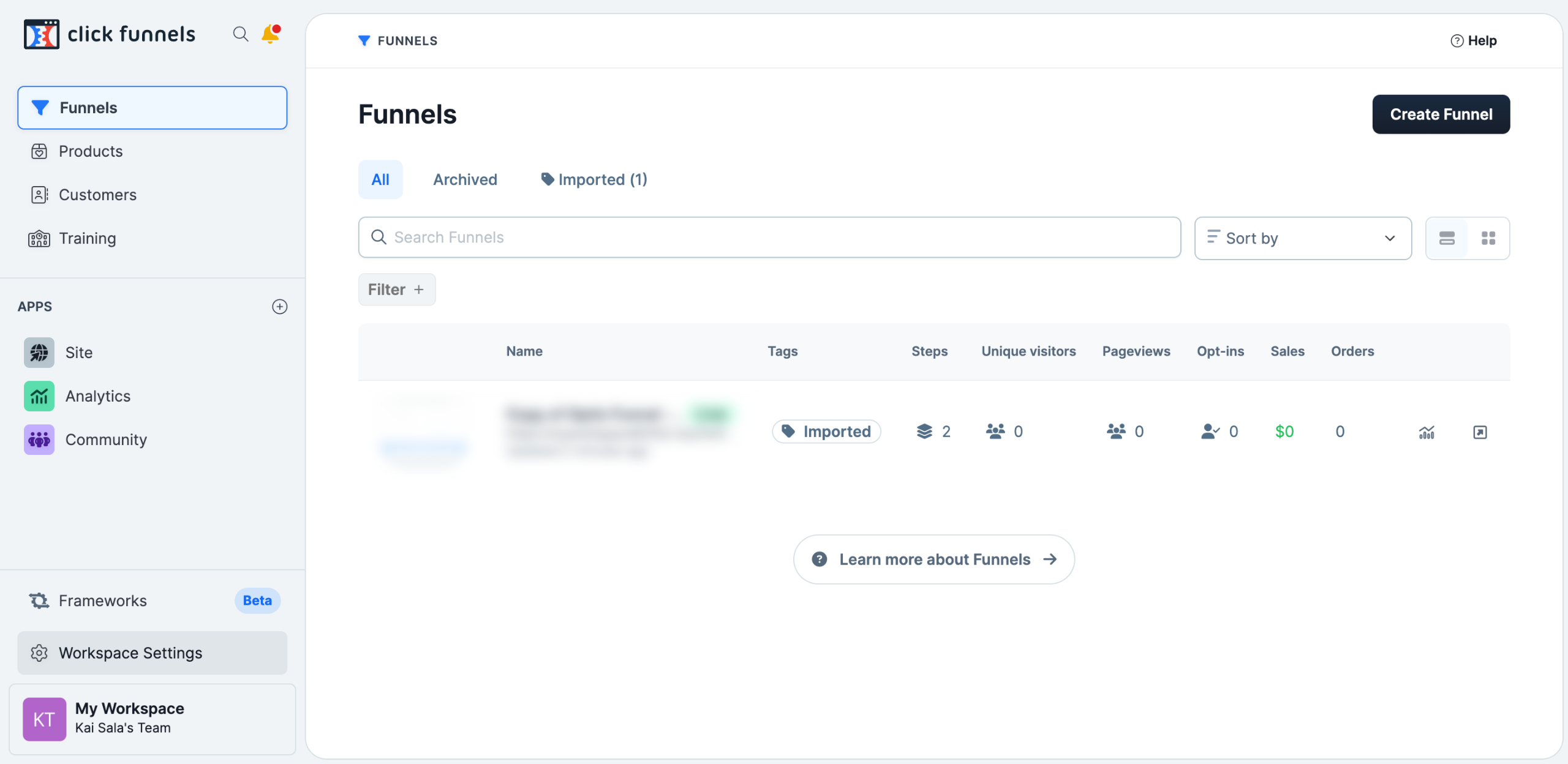Image resolution: width=1568 pixels, height=764 pixels.
Task: Open the Filter add menu
Action: [x=396, y=290]
